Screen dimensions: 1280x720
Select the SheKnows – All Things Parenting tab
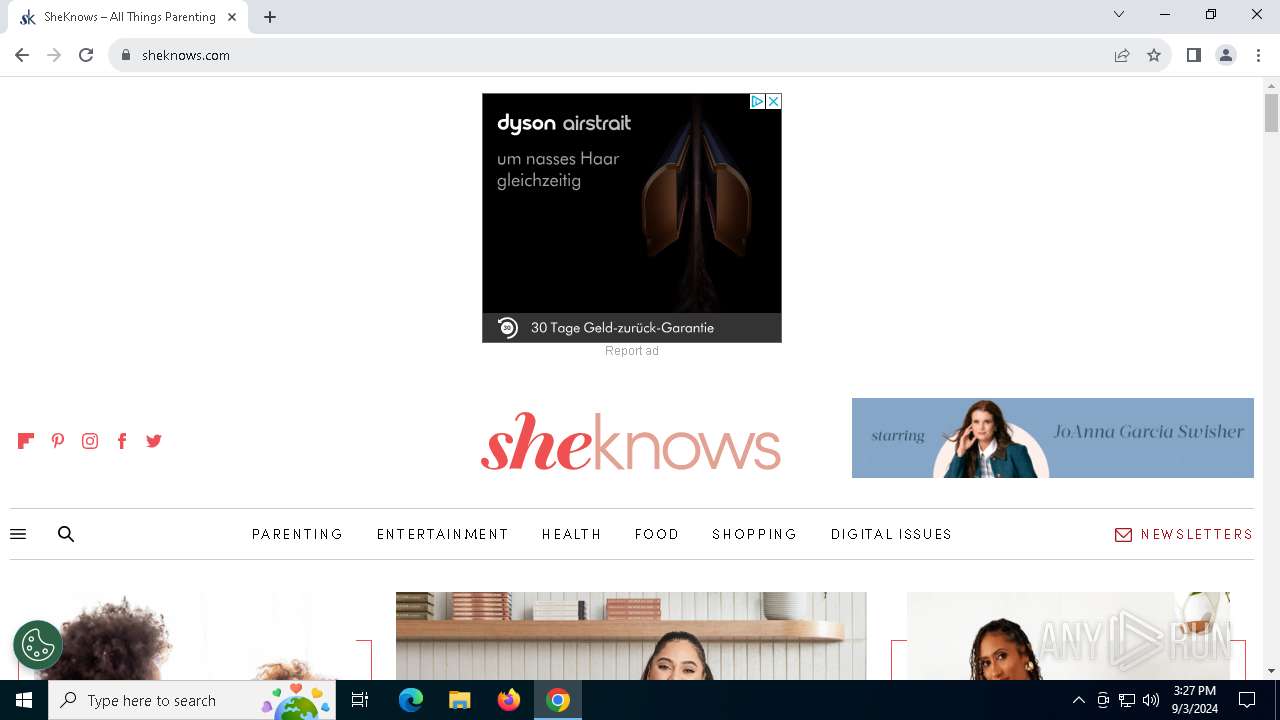tap(128, 17)
